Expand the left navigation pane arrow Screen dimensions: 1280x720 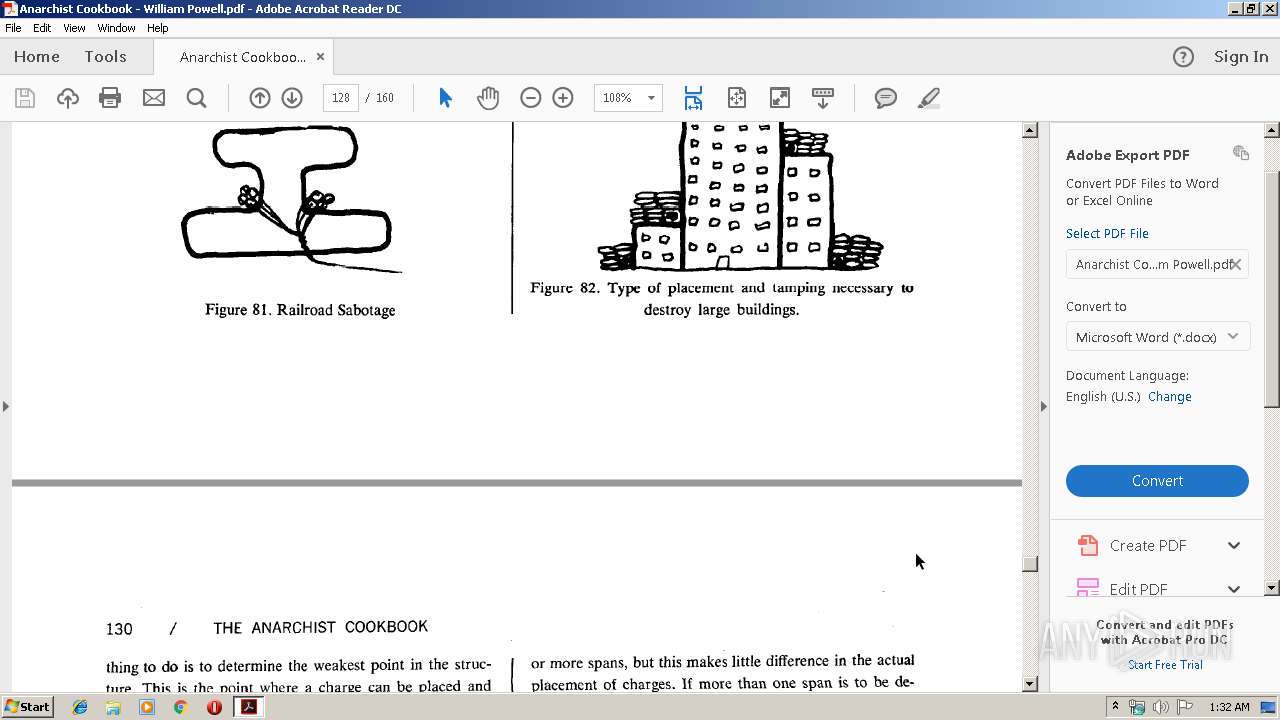6,406
